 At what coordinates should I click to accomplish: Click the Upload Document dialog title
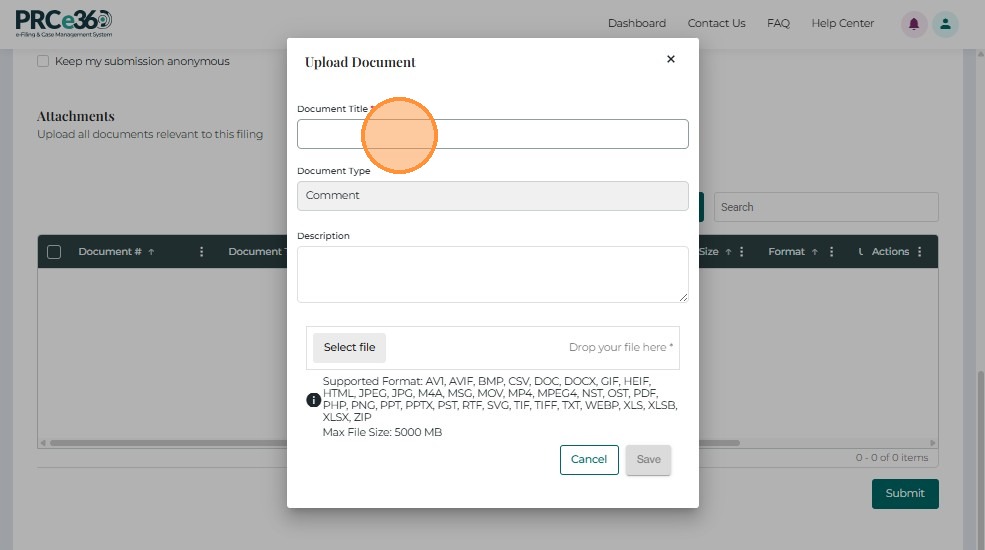click(360, 62)
